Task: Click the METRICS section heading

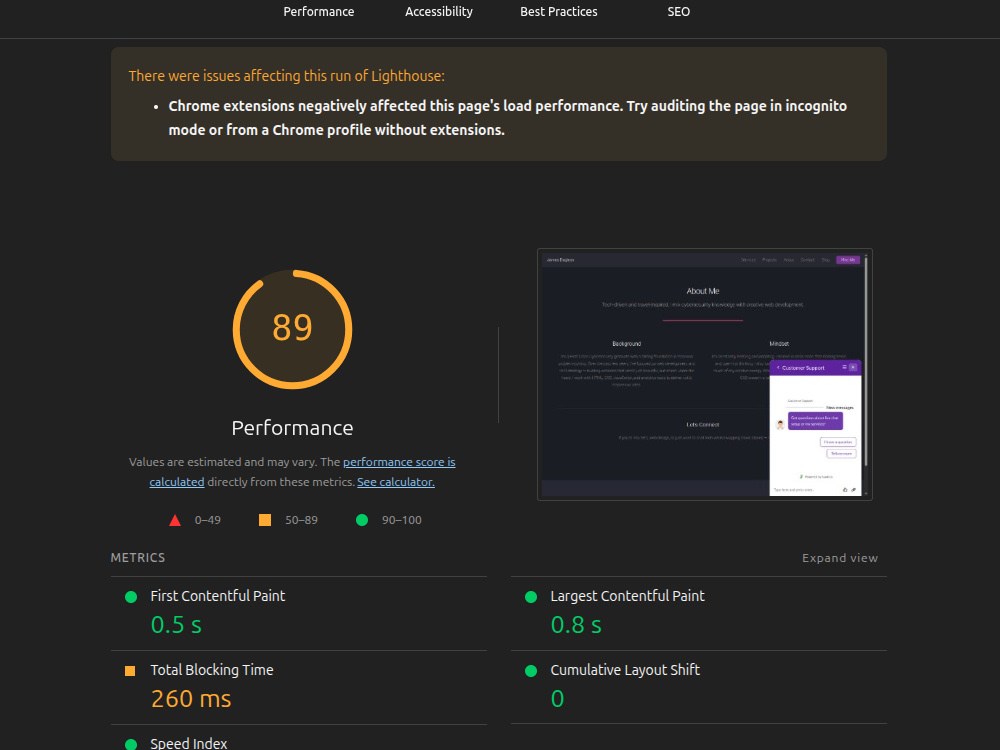Action: (x=138, y=557)
